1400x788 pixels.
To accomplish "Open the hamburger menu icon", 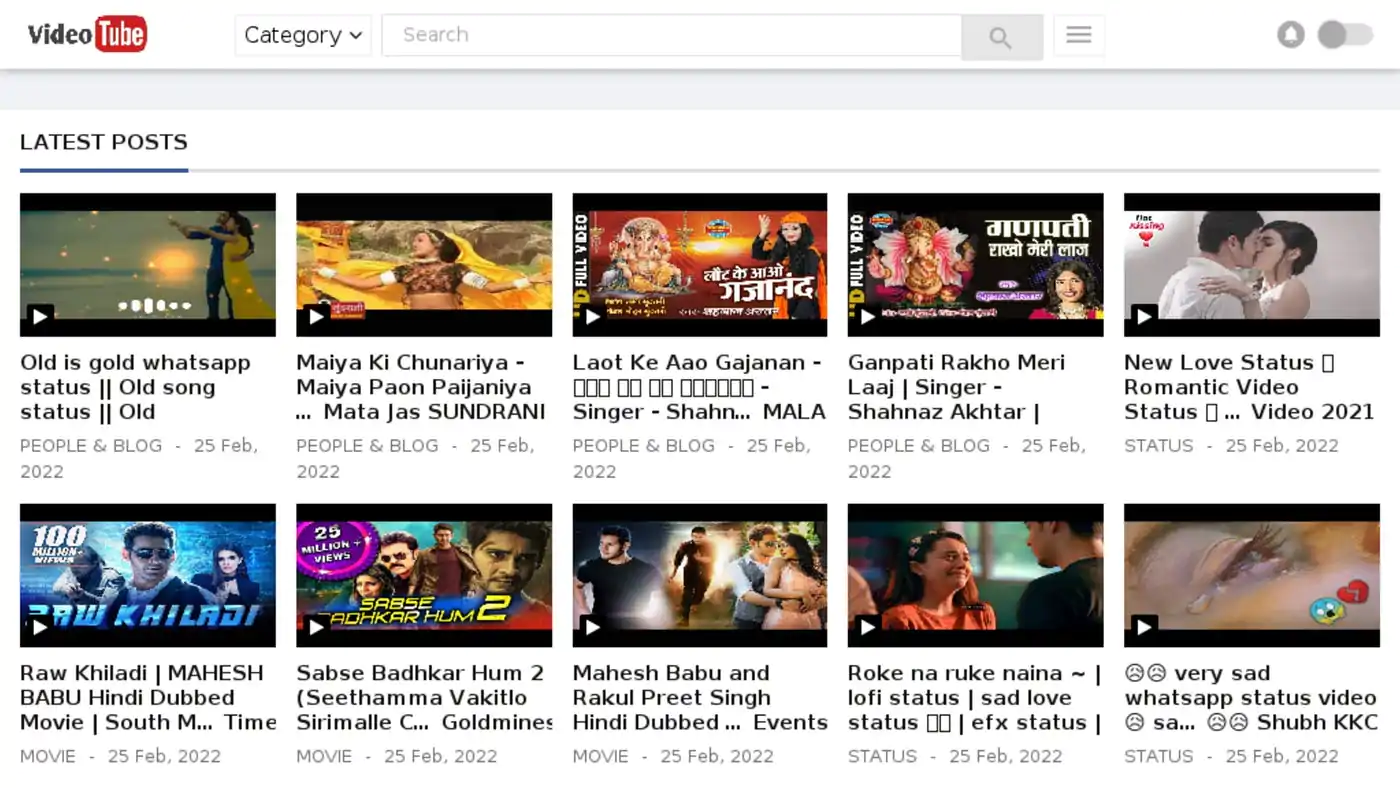I will click(1079, 35).
